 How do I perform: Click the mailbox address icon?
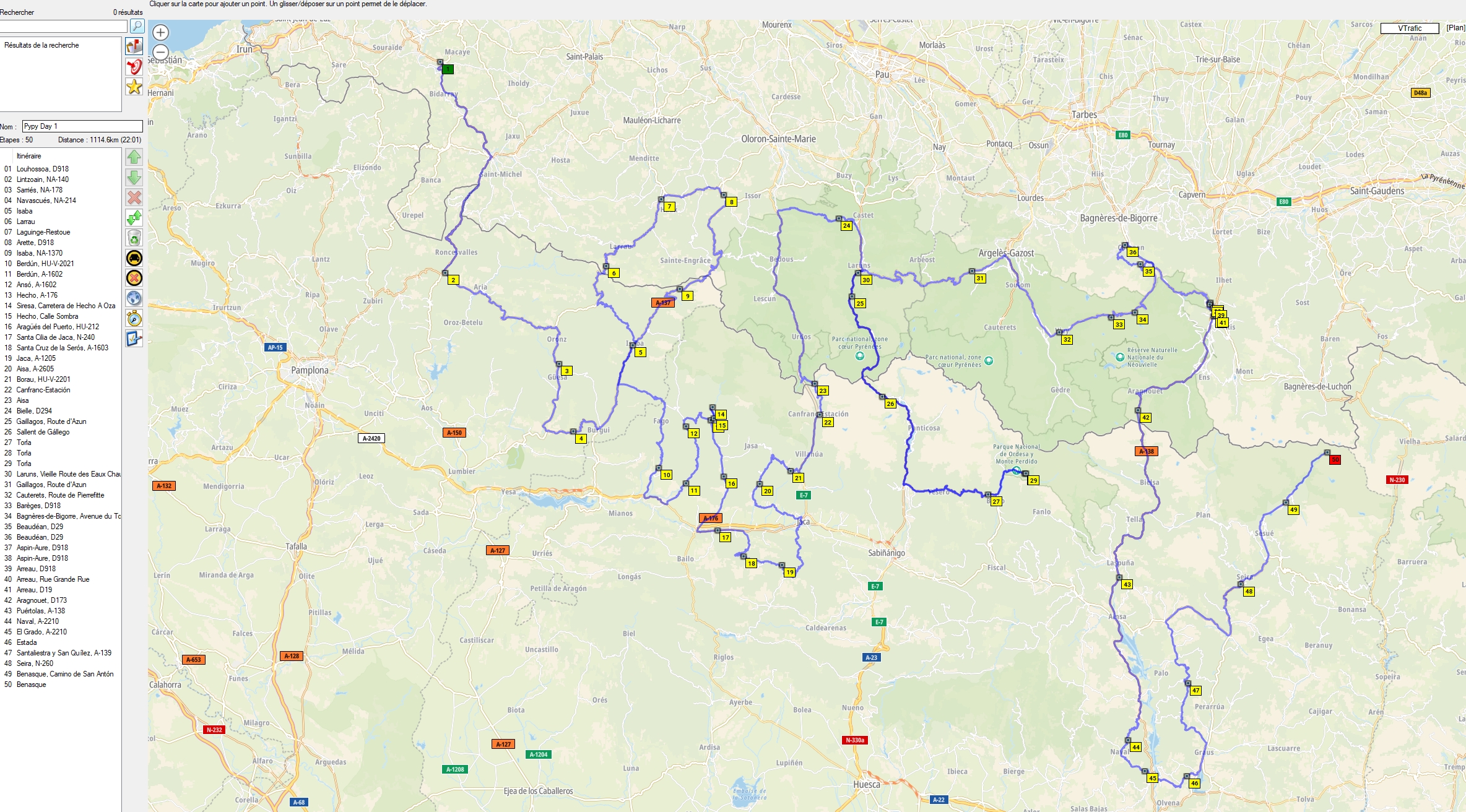tap(134, 46)
